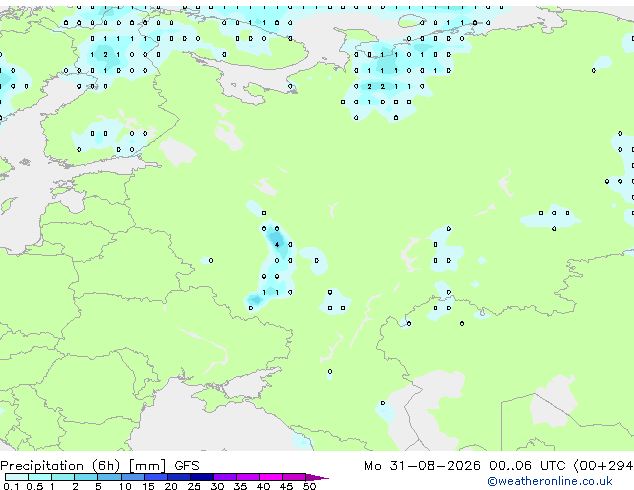
Task: Select the 5–10 mm legend color swatch
Action: coord(109,477)
